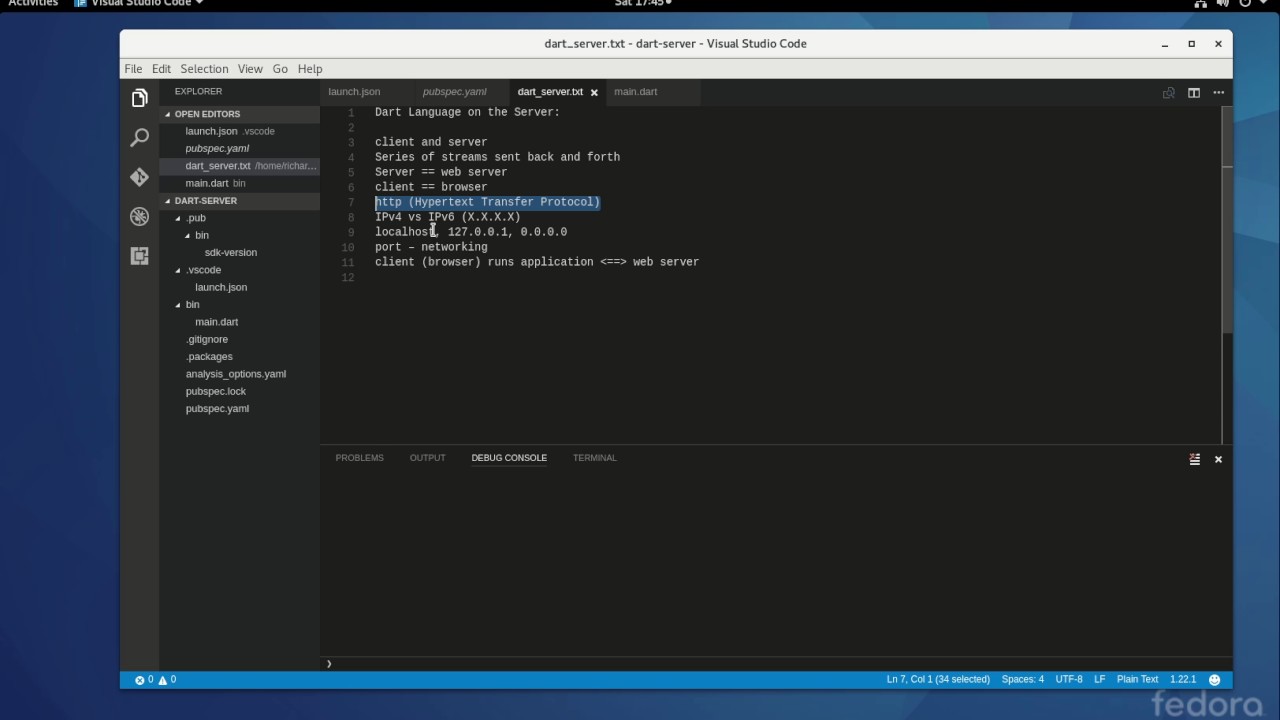Change language mode from Plain Text
Viewport: 1280px width, 720px height.
point(1137,679)
